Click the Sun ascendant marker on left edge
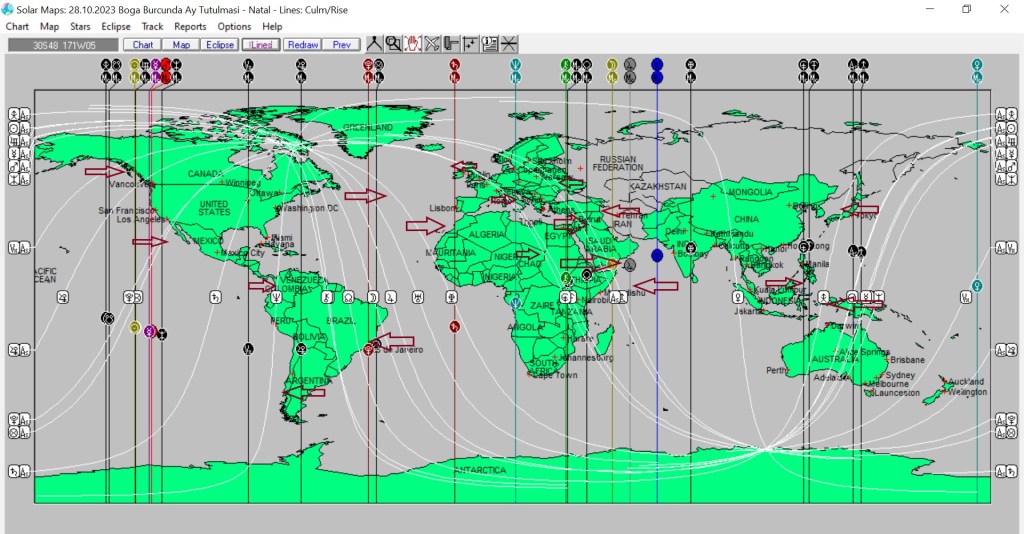The height and width of the screenshot is (534, 1024). tap(15, 128)
